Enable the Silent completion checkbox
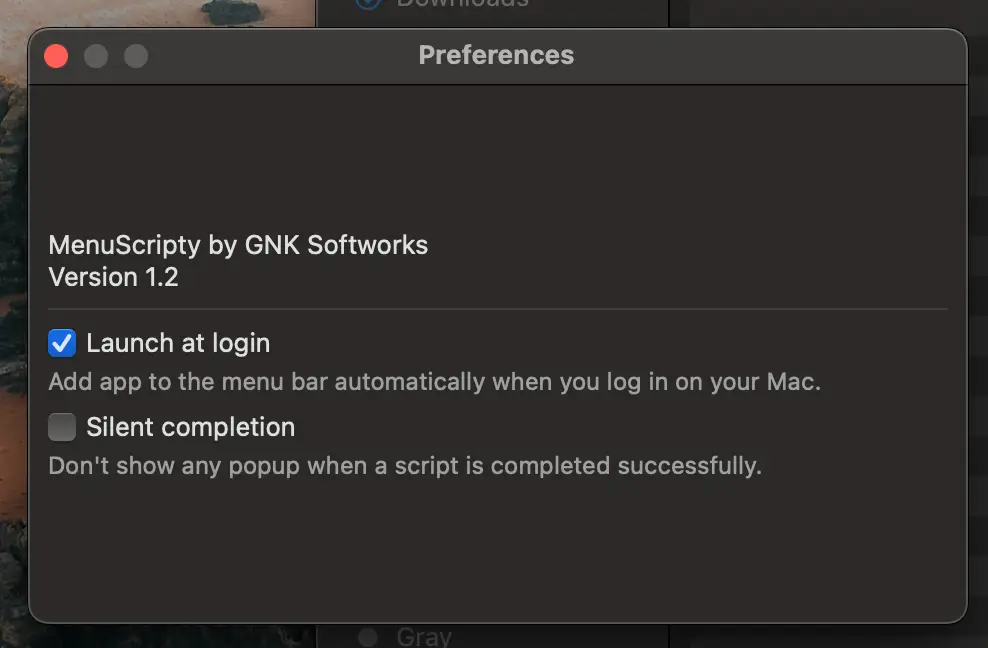Viewport: 988px width, 648px height. [62, 428]
